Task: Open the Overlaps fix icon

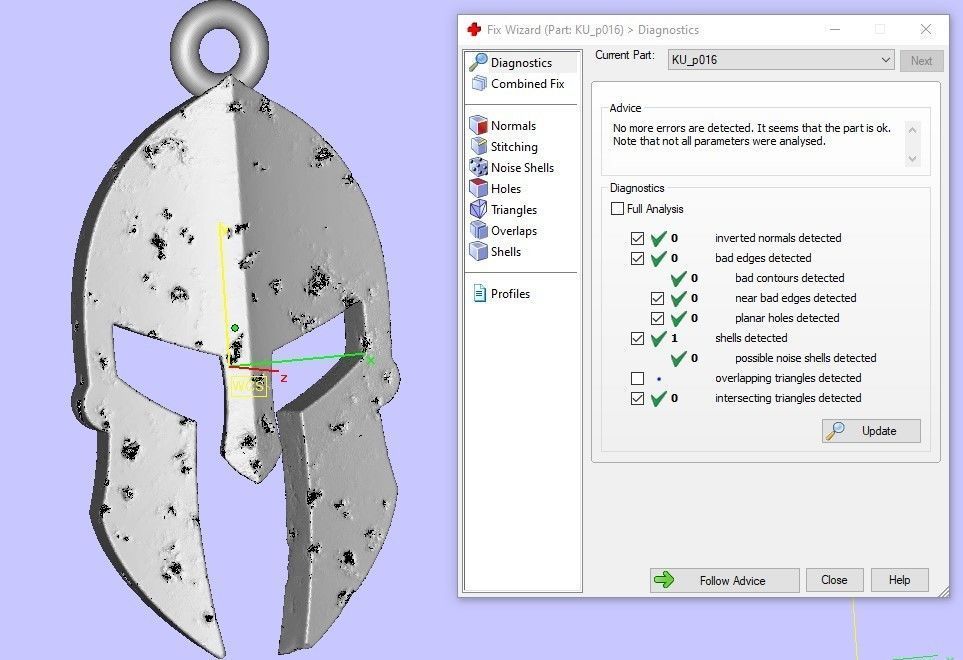Action: (x=478, y=230)
